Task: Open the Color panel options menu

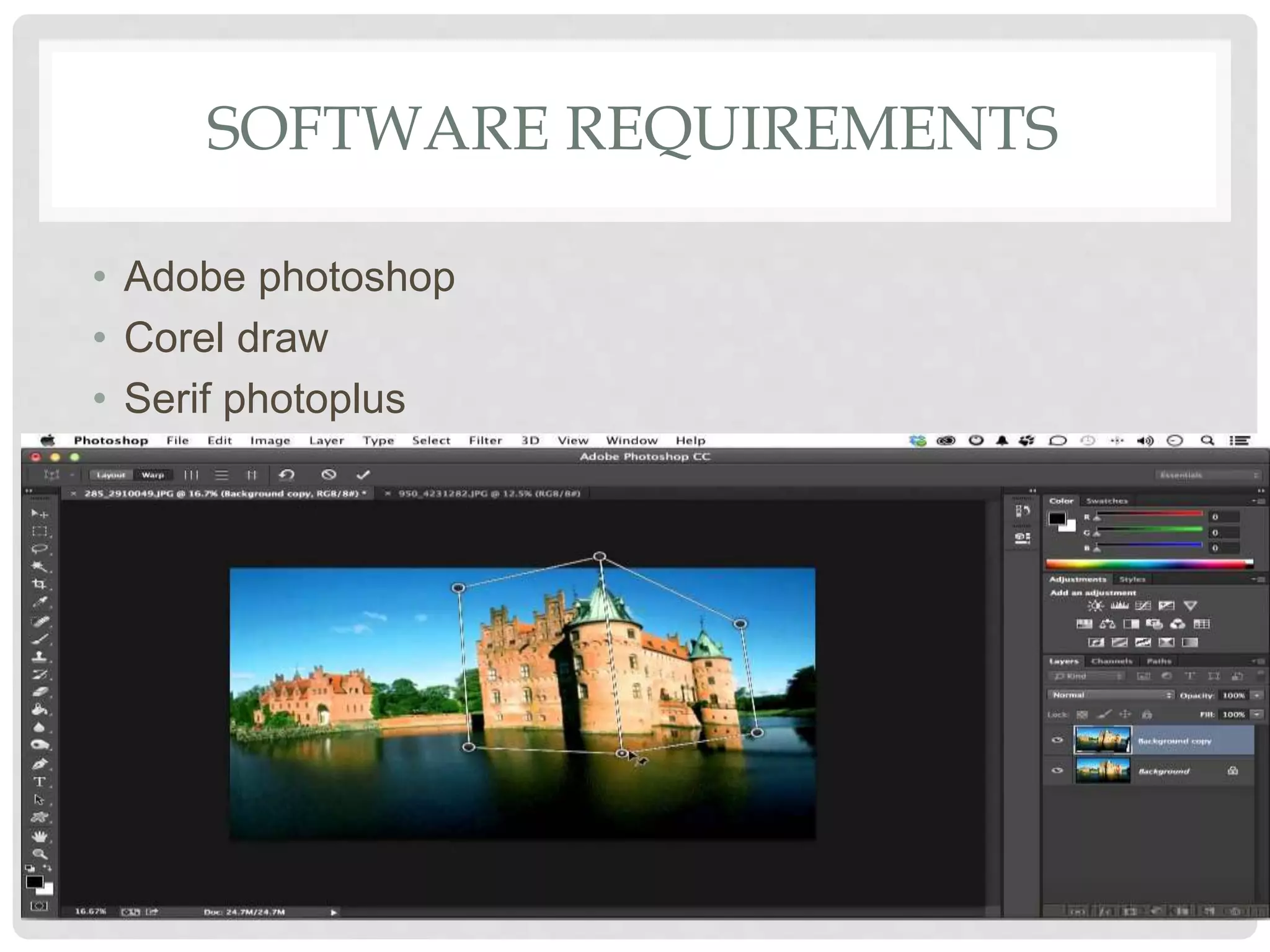Action: [1258, 501]
